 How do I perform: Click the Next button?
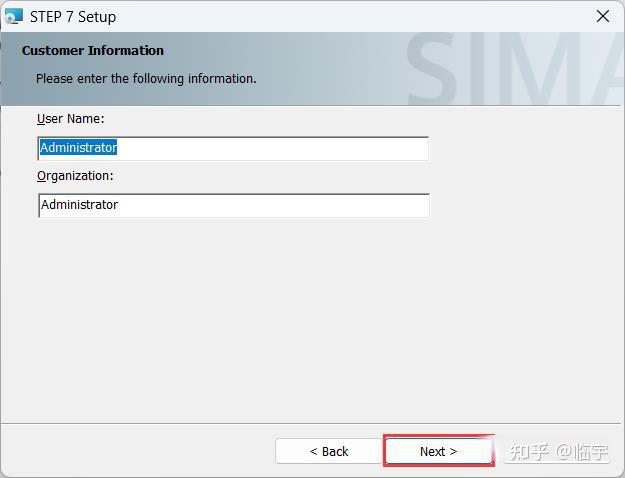(x=438, y=451)
